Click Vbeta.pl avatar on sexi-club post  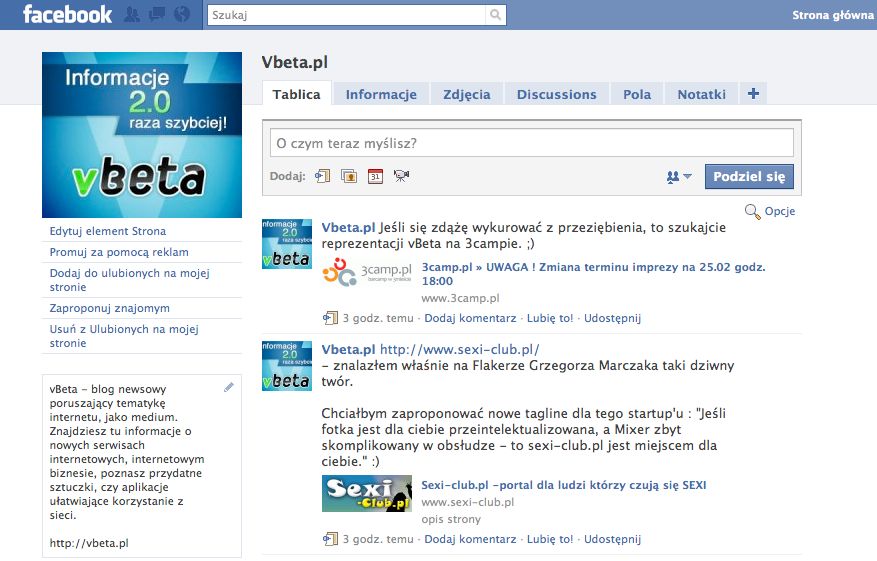(287, 366)
